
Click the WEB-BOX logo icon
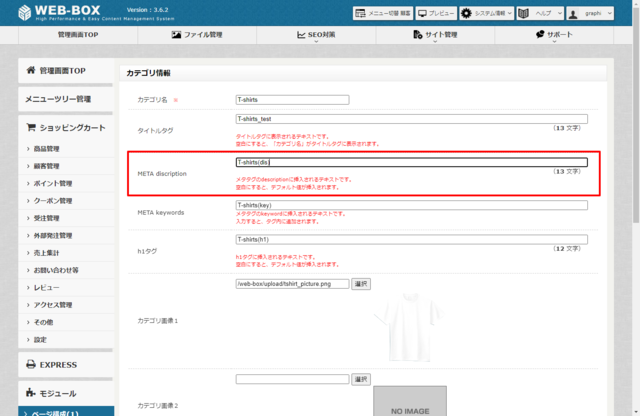point(24,13)
